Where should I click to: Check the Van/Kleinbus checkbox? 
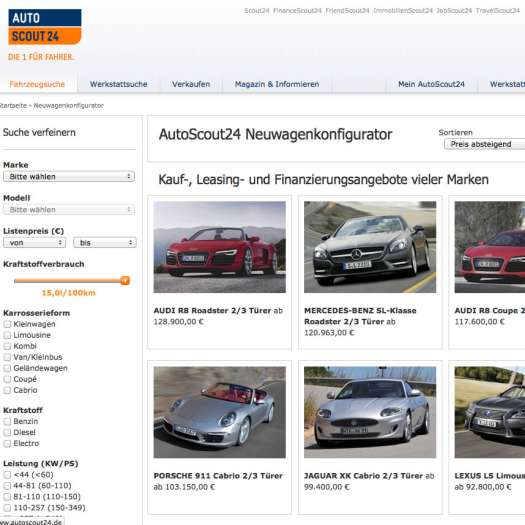(x=7, y=357)
